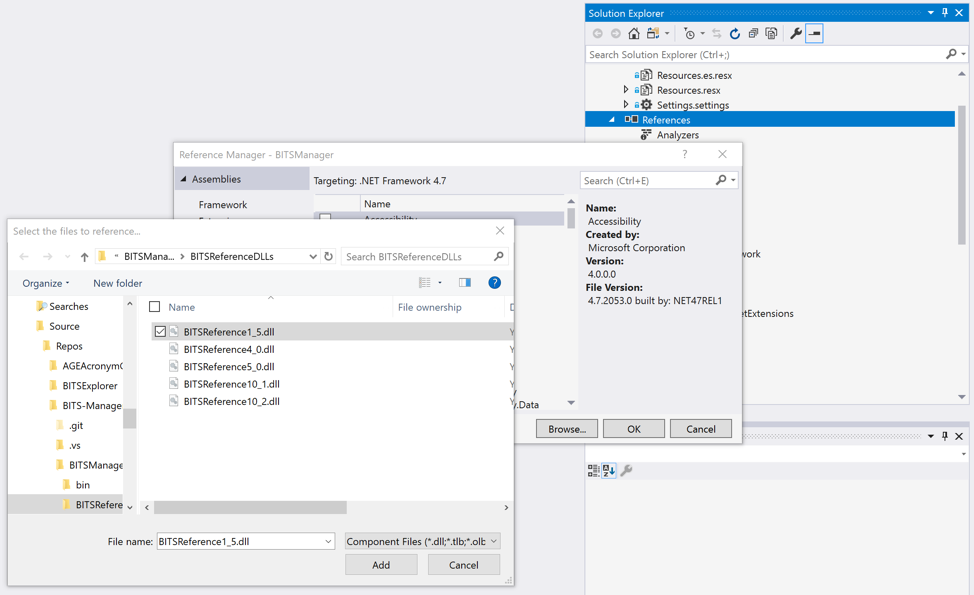Select BITSReference4_0.dll file
Image resolution: width=974 pixels, height=595 pixels.
[229, 349]
